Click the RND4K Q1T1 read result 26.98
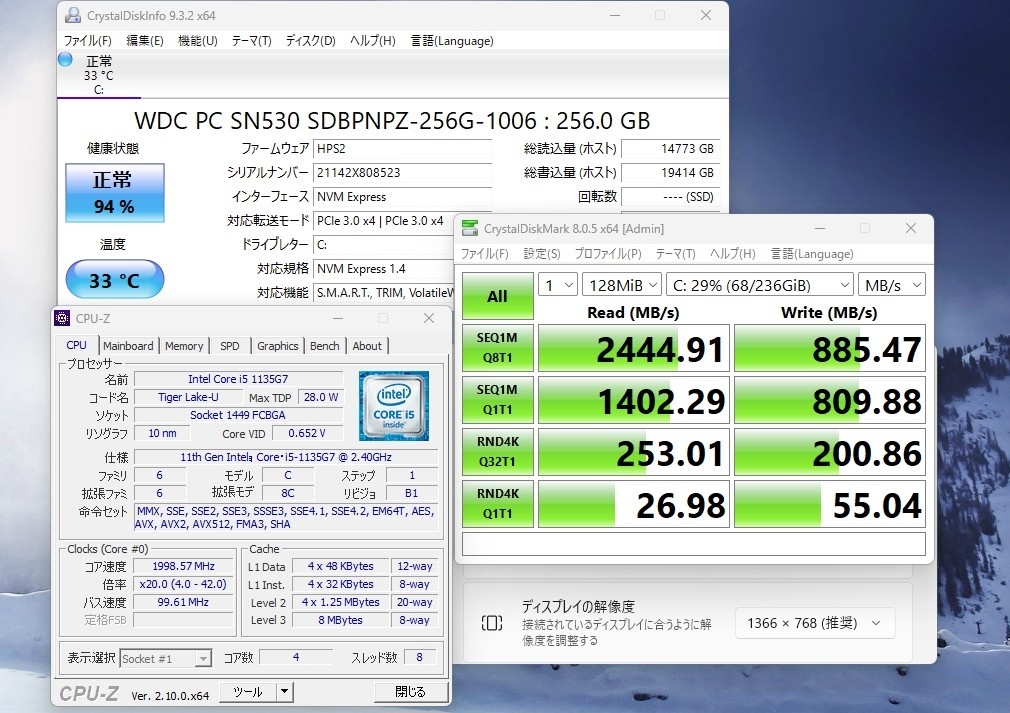Viewport: 1010px width, 713px height. (x=634, y=504)
